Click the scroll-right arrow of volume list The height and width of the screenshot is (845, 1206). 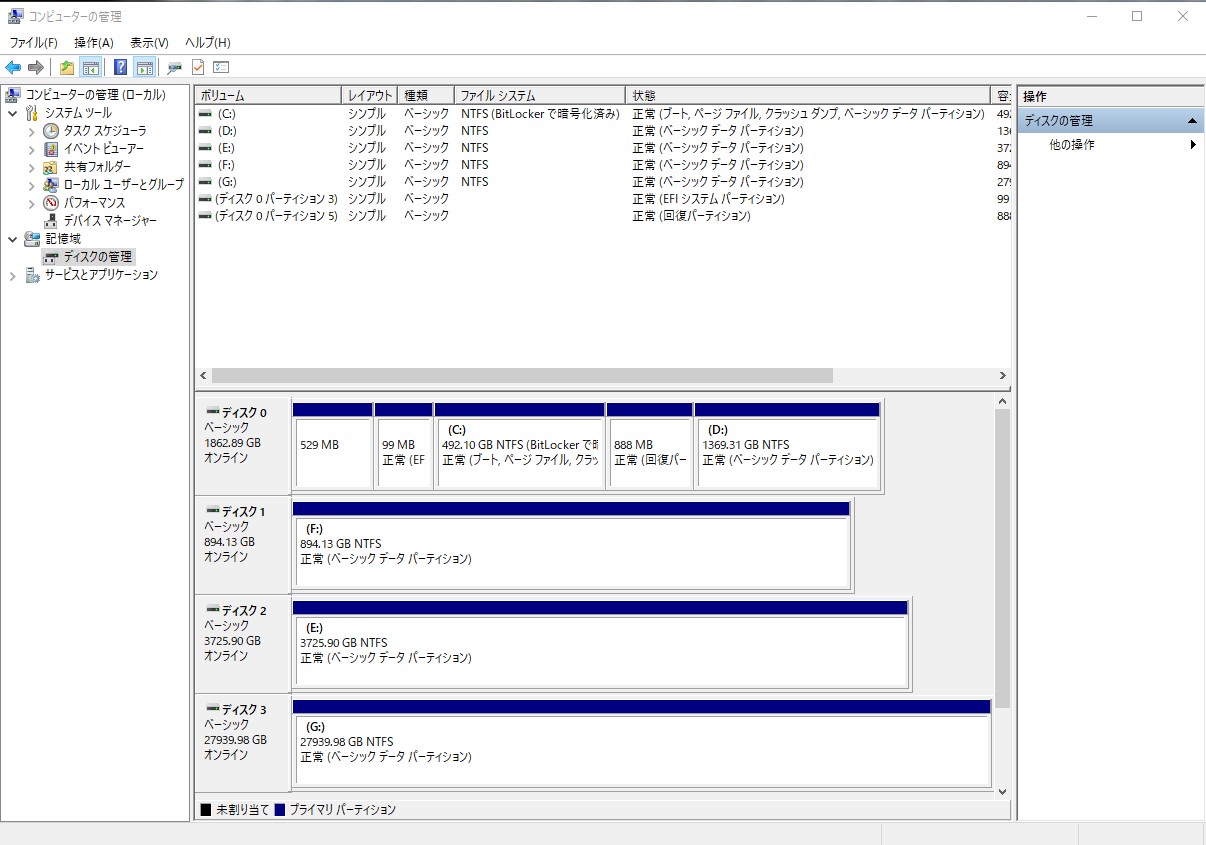pyautogui.click(x=1002, y=375)
